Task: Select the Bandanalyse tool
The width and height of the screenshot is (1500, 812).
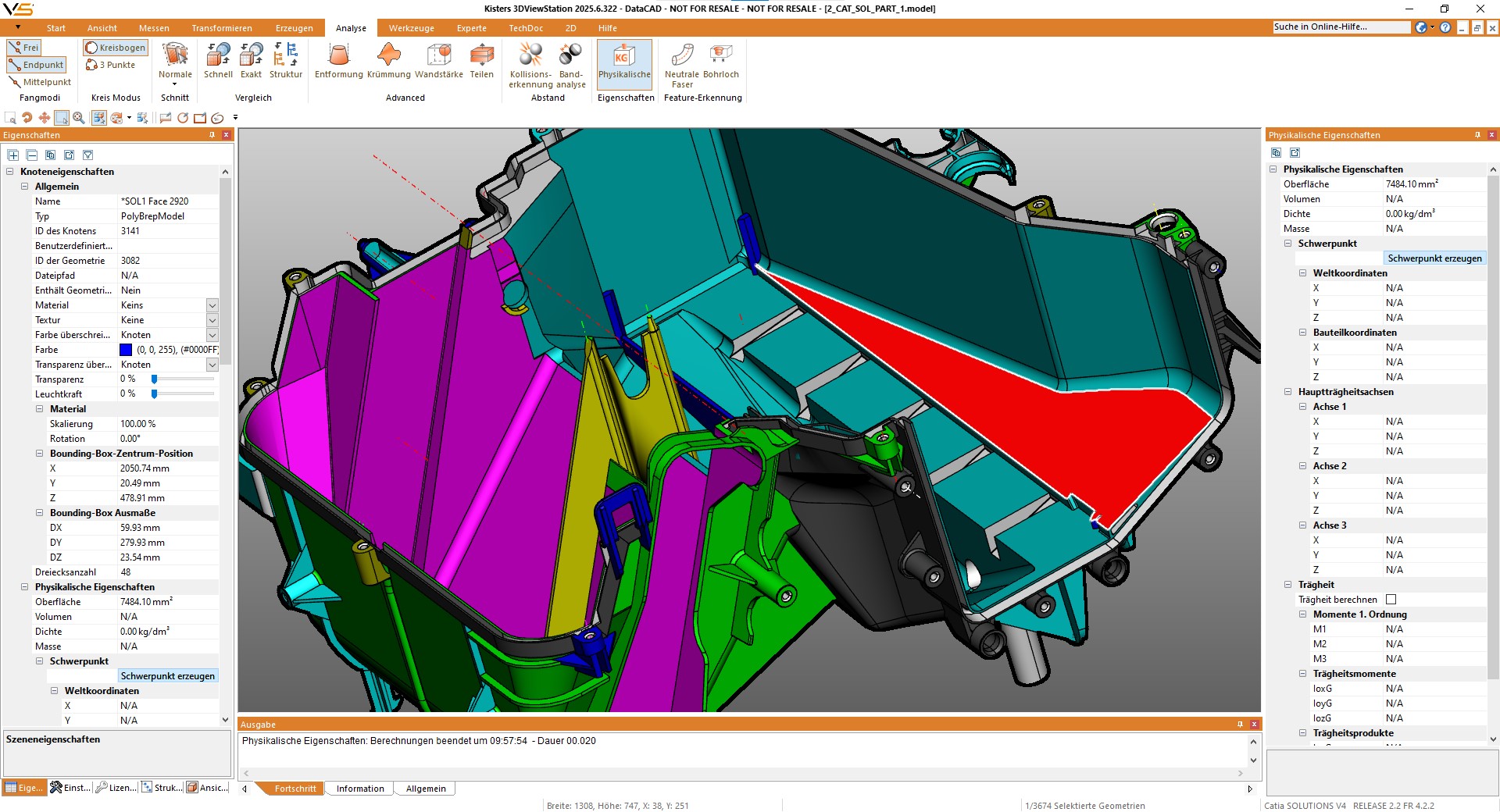Action: pyautogui.click(x=570, y=62)
